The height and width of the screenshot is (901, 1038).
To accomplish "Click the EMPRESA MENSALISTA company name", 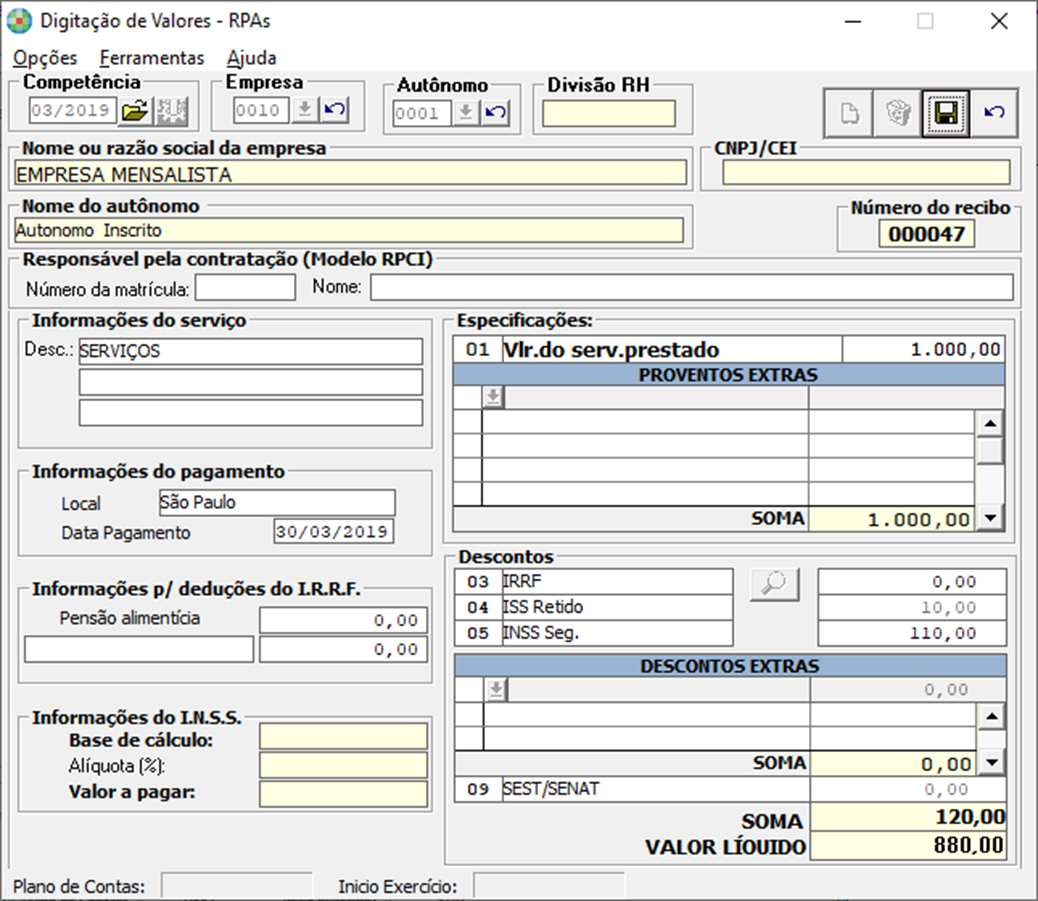I will coord(350,173).
